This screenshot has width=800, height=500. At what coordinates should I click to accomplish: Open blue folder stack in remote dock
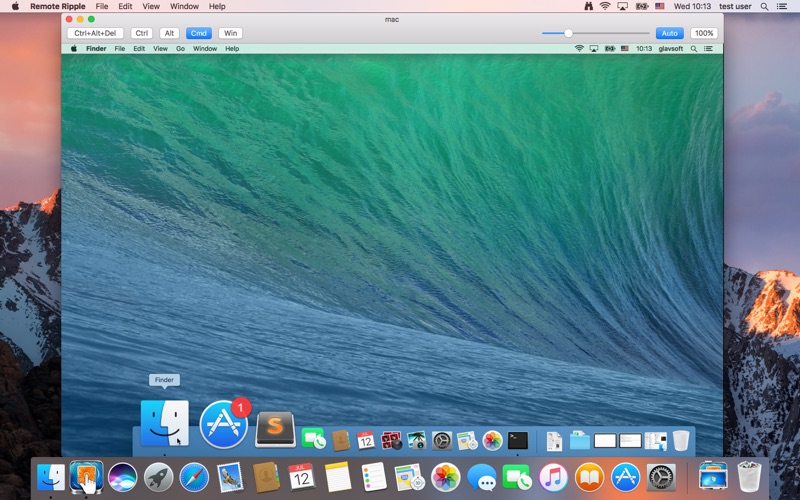(580, 440)
